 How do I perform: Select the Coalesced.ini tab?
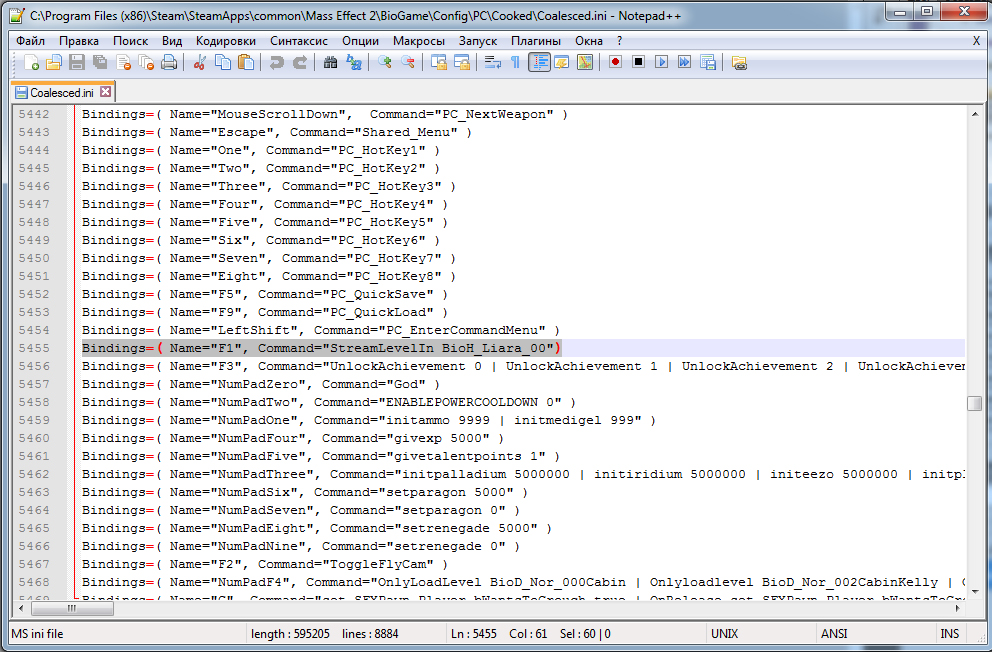(61, 92)
